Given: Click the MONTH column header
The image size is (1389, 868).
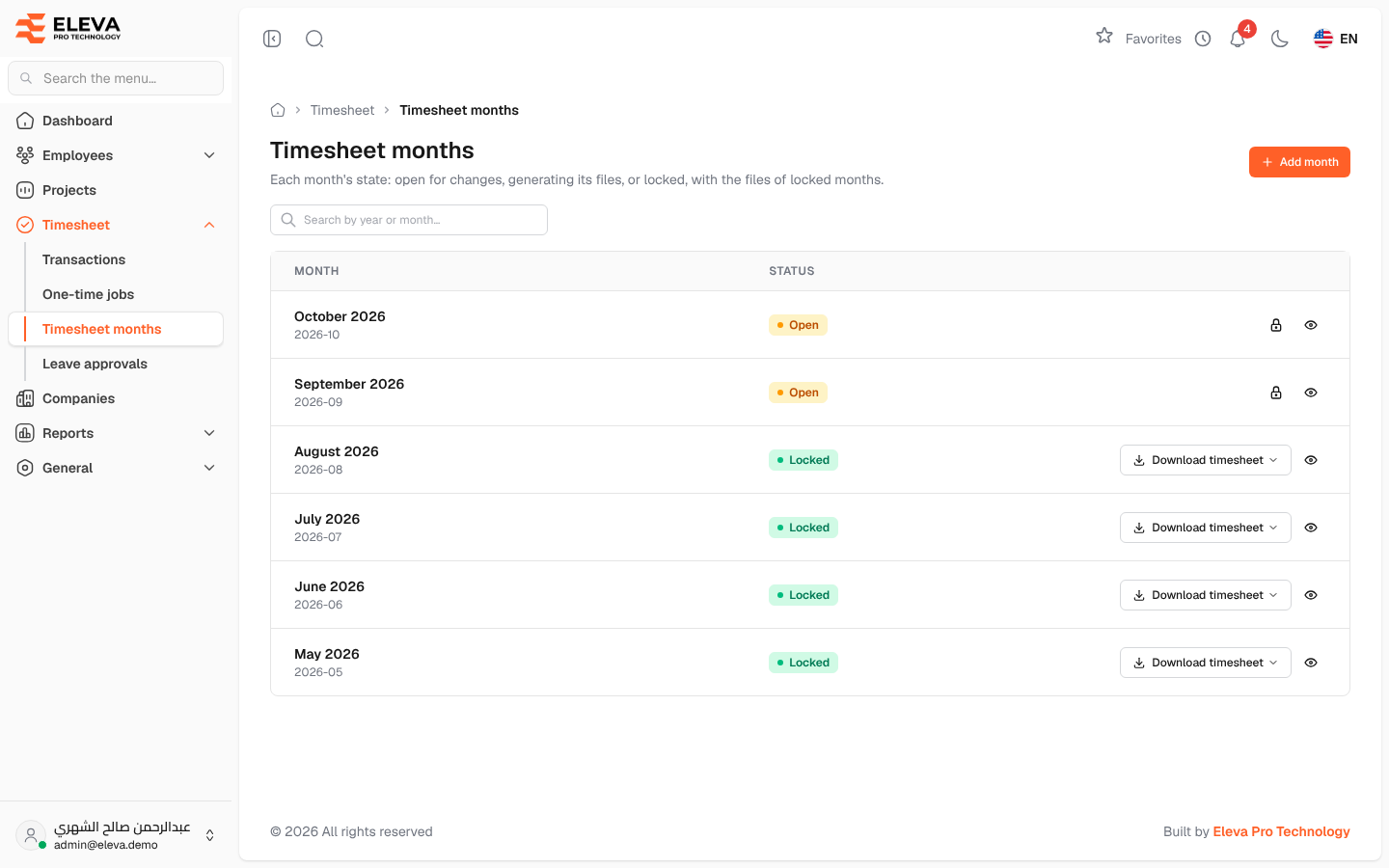Looking at the screenshot, I should (x=316, y=271).
